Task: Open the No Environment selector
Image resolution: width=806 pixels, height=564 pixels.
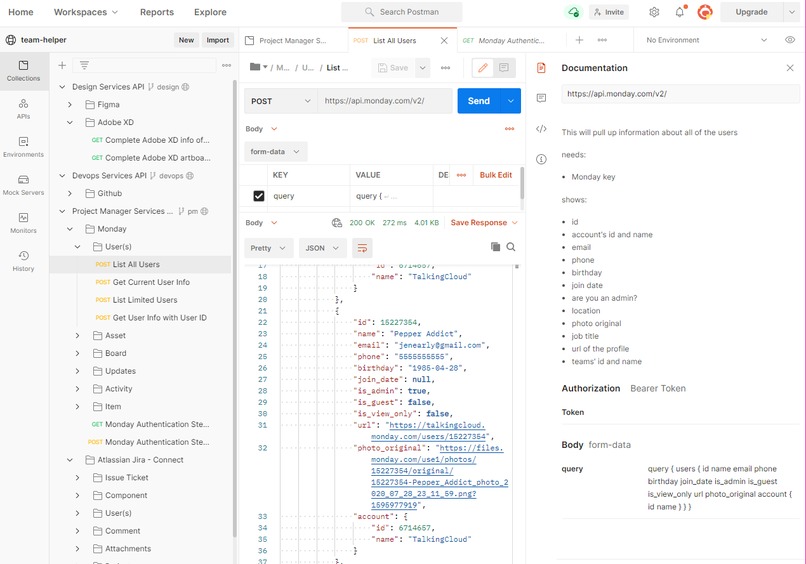Action: 706,40
